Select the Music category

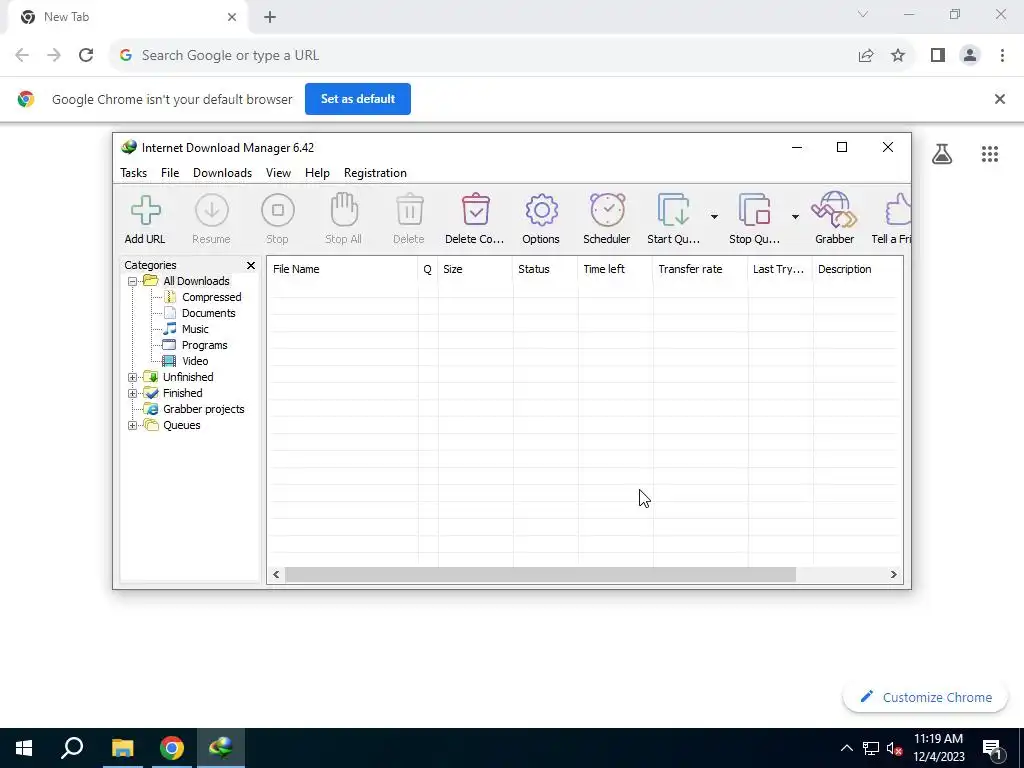click(195, 329)
